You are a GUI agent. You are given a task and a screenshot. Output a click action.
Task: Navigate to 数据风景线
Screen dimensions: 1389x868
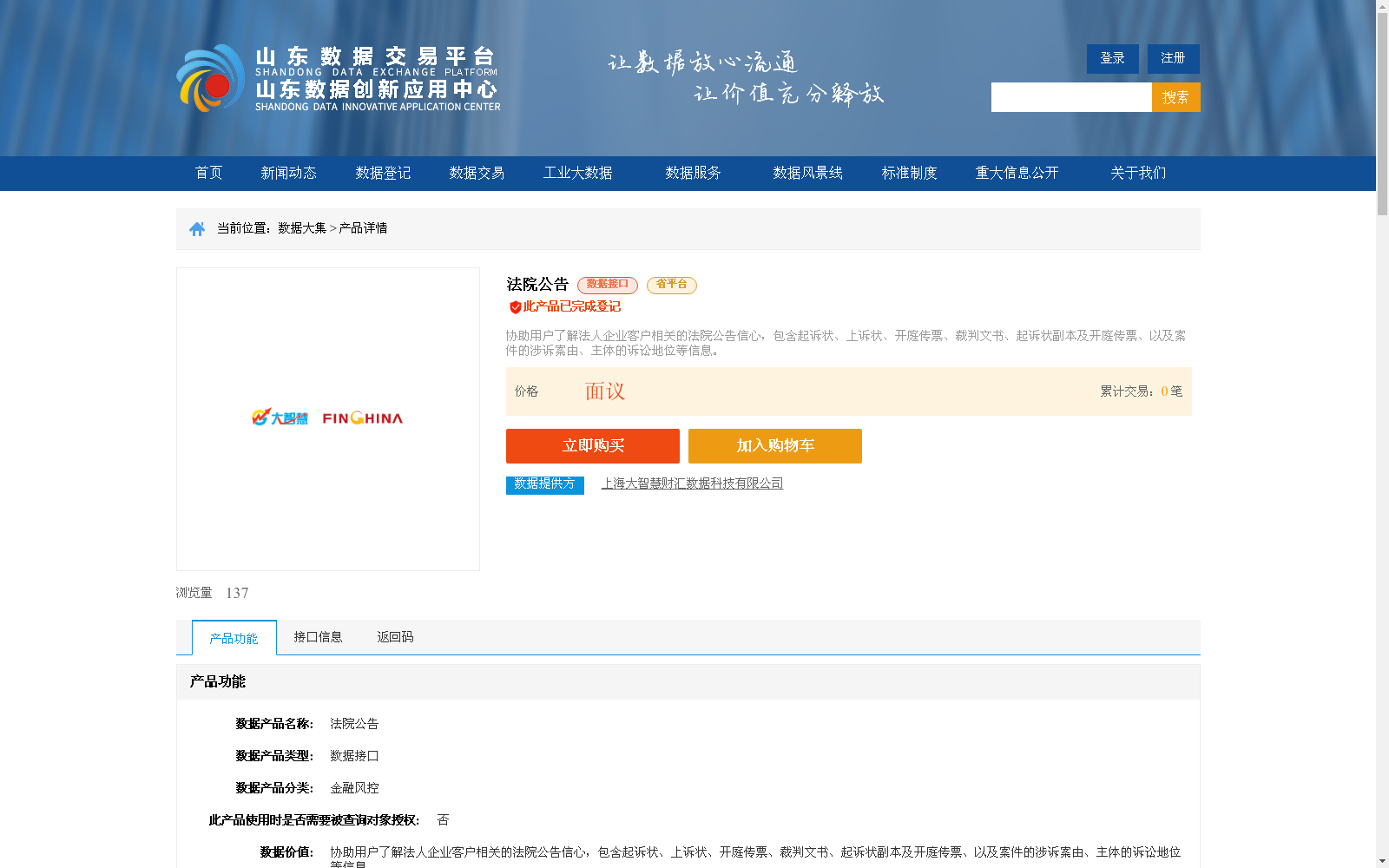(808, 173)
